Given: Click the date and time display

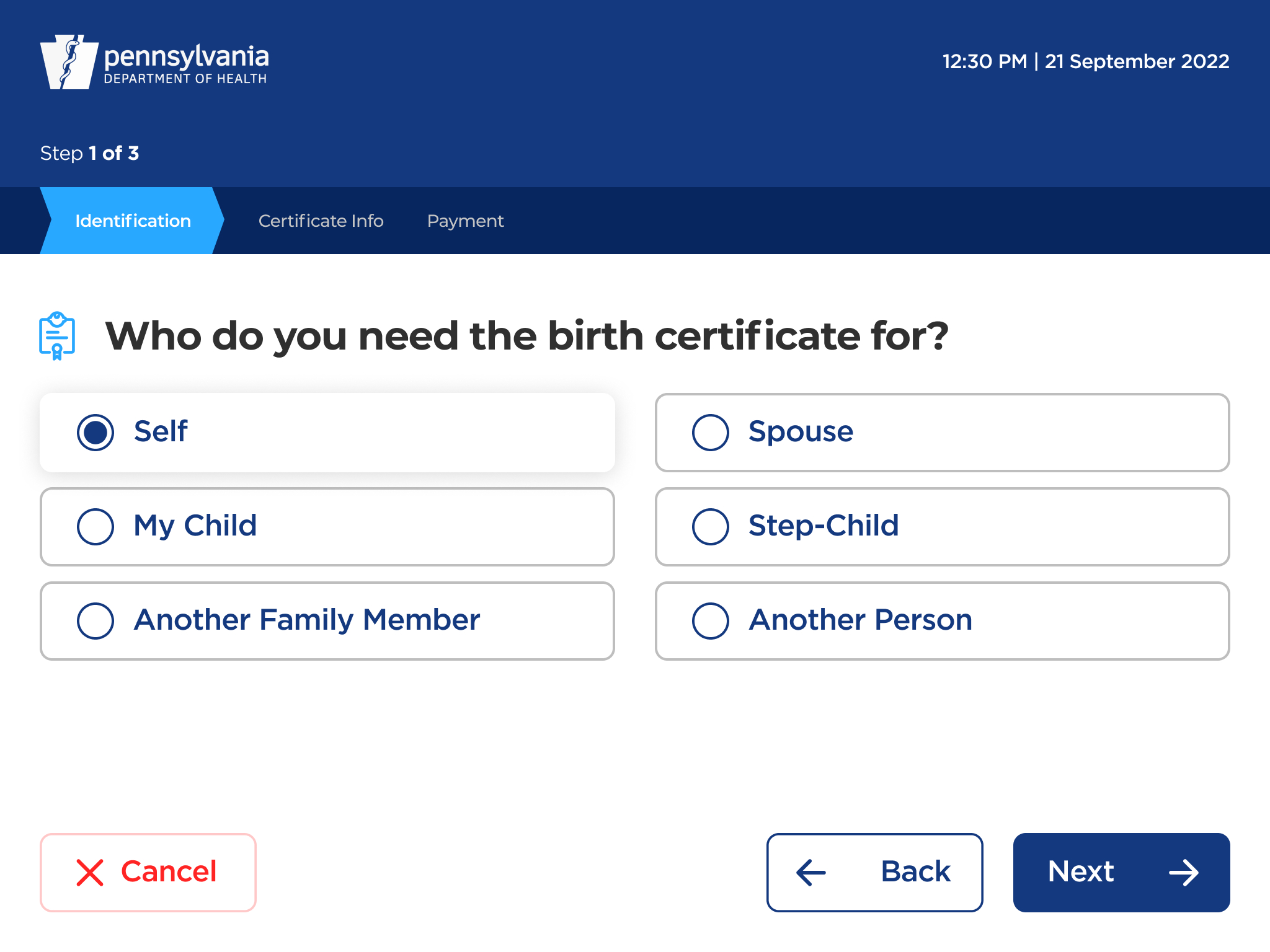Looking at the screenshot, I should click(x=1085, y=61).
